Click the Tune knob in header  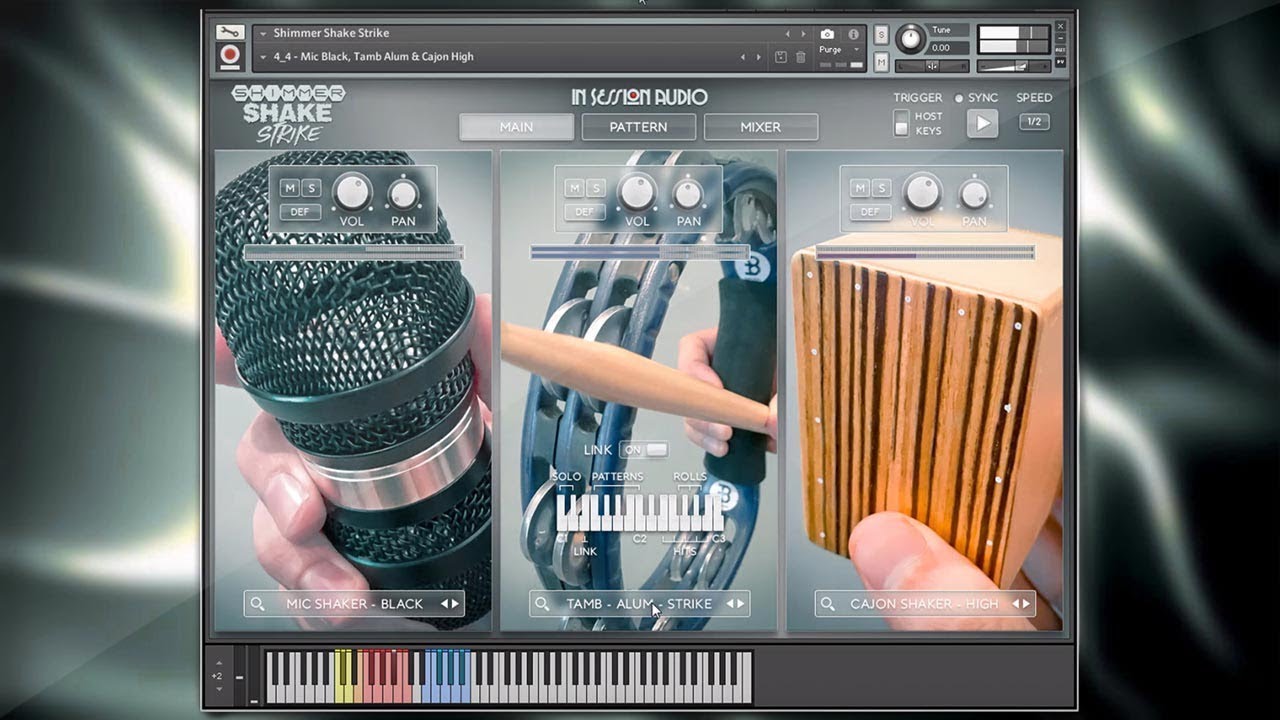click(x=910, y=39)
